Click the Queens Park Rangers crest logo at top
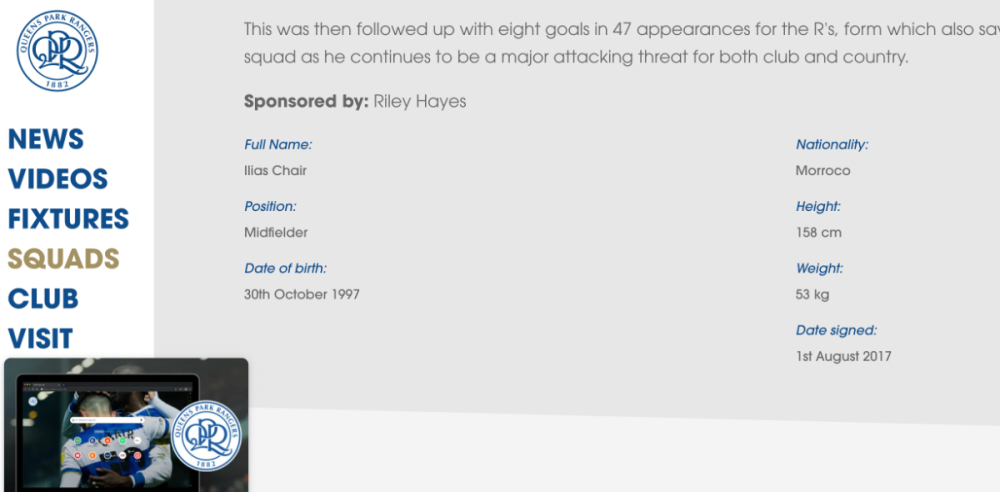 57,50
